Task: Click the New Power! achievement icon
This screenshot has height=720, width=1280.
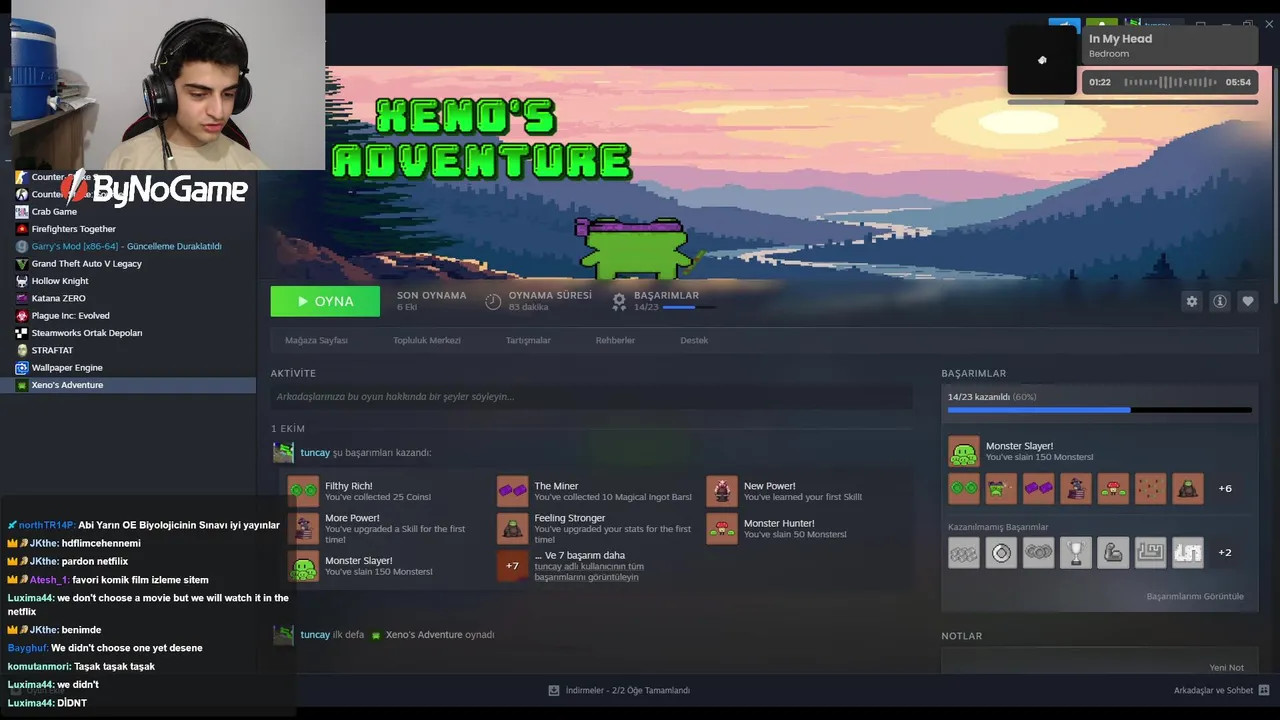Action: click(722, 491)
